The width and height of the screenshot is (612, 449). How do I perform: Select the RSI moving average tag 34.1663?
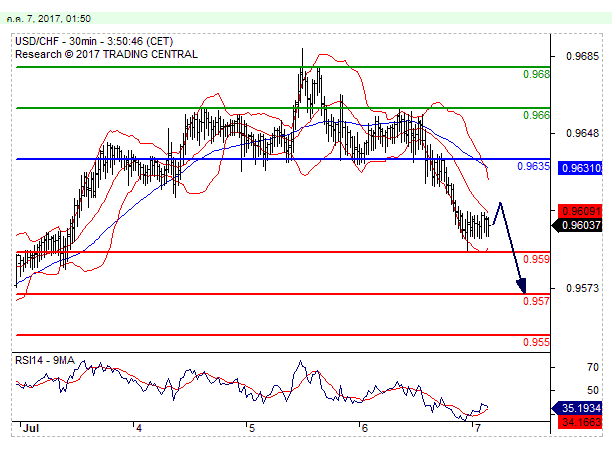coord(580,422)
